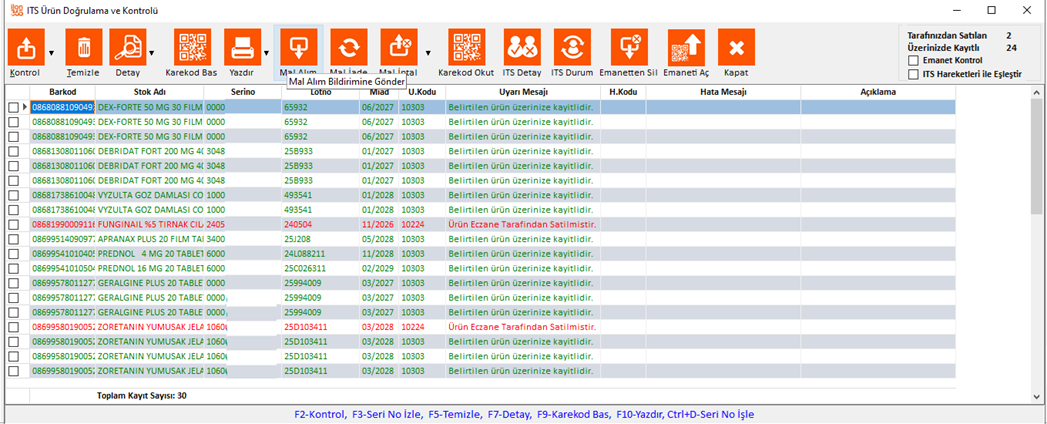
Task: Click the Kapat button
Action: 736,47
